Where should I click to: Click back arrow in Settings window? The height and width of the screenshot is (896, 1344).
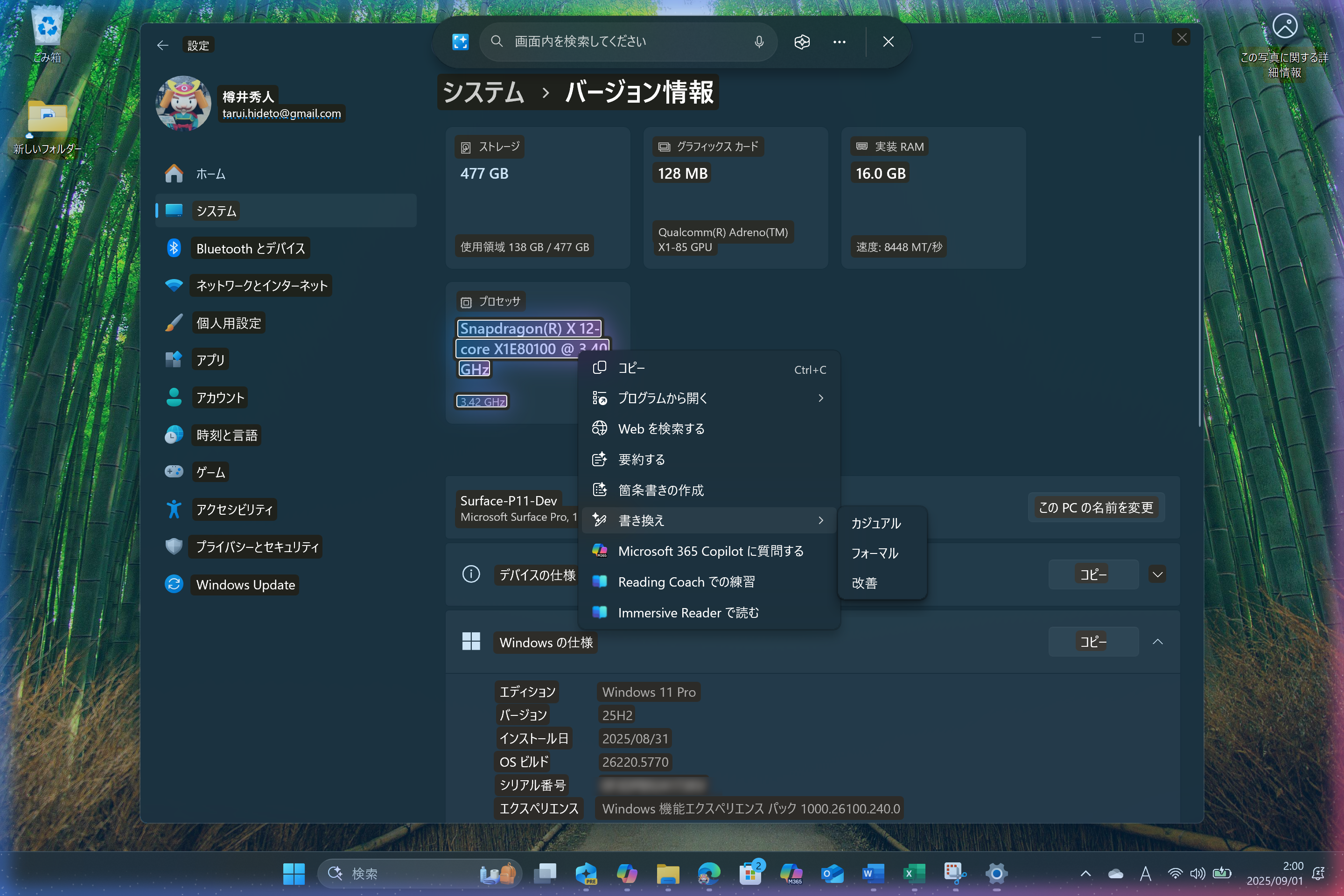coord(163,46)
